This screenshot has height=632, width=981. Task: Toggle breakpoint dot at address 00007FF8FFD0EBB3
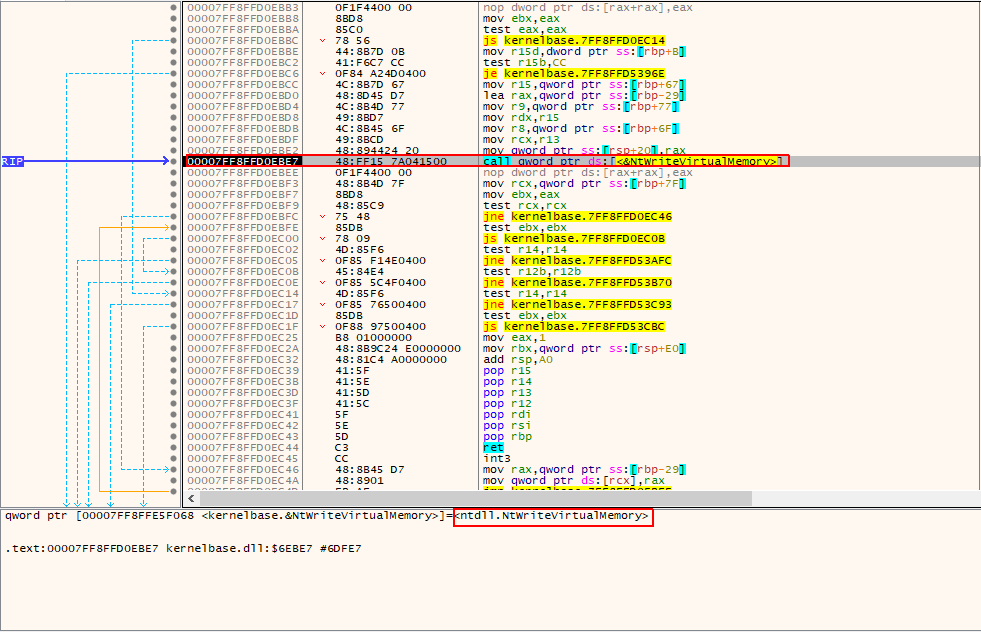[173, 8]
